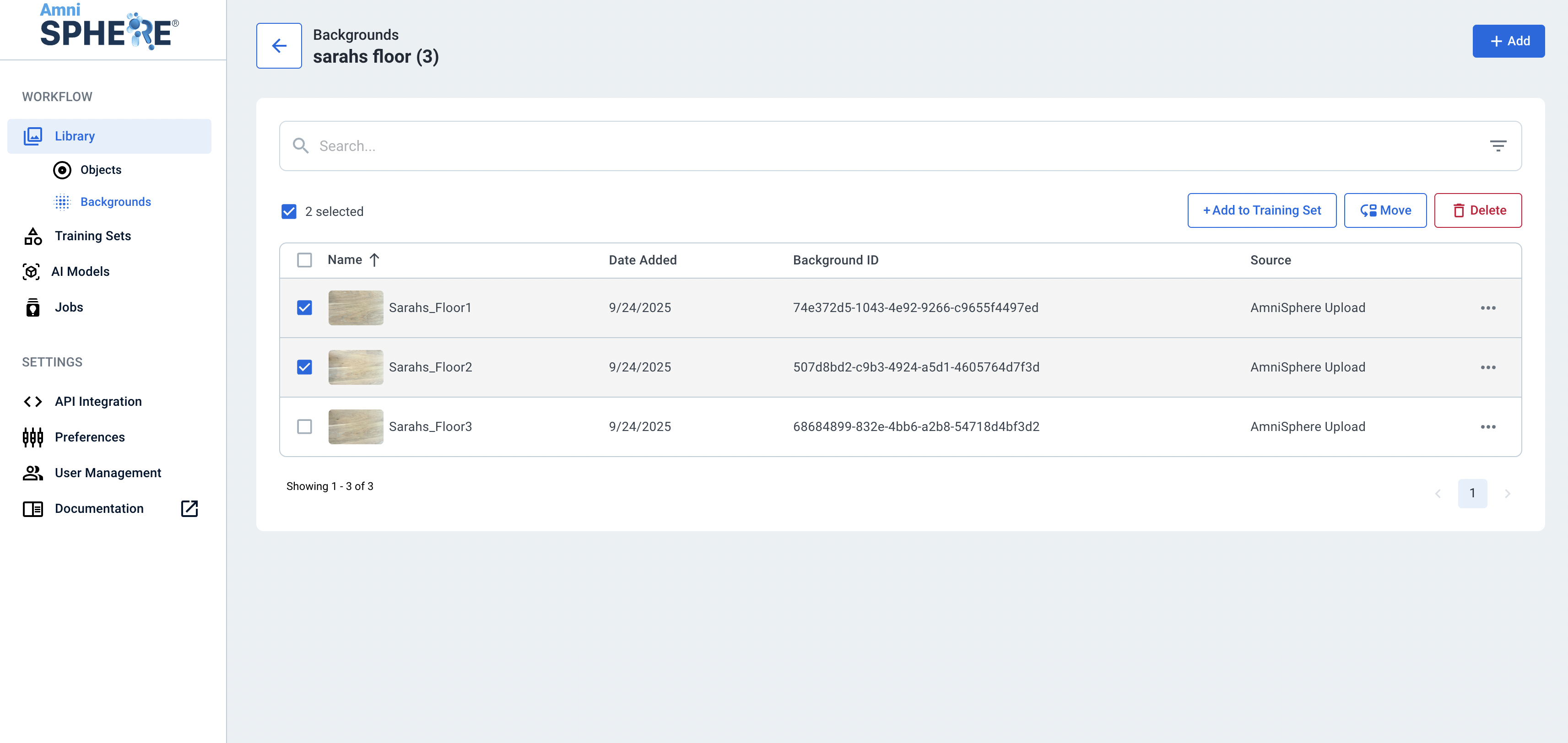Click the Sarahs_Floor3 thumbnail image
The image size is (1568, 743).
356,427
